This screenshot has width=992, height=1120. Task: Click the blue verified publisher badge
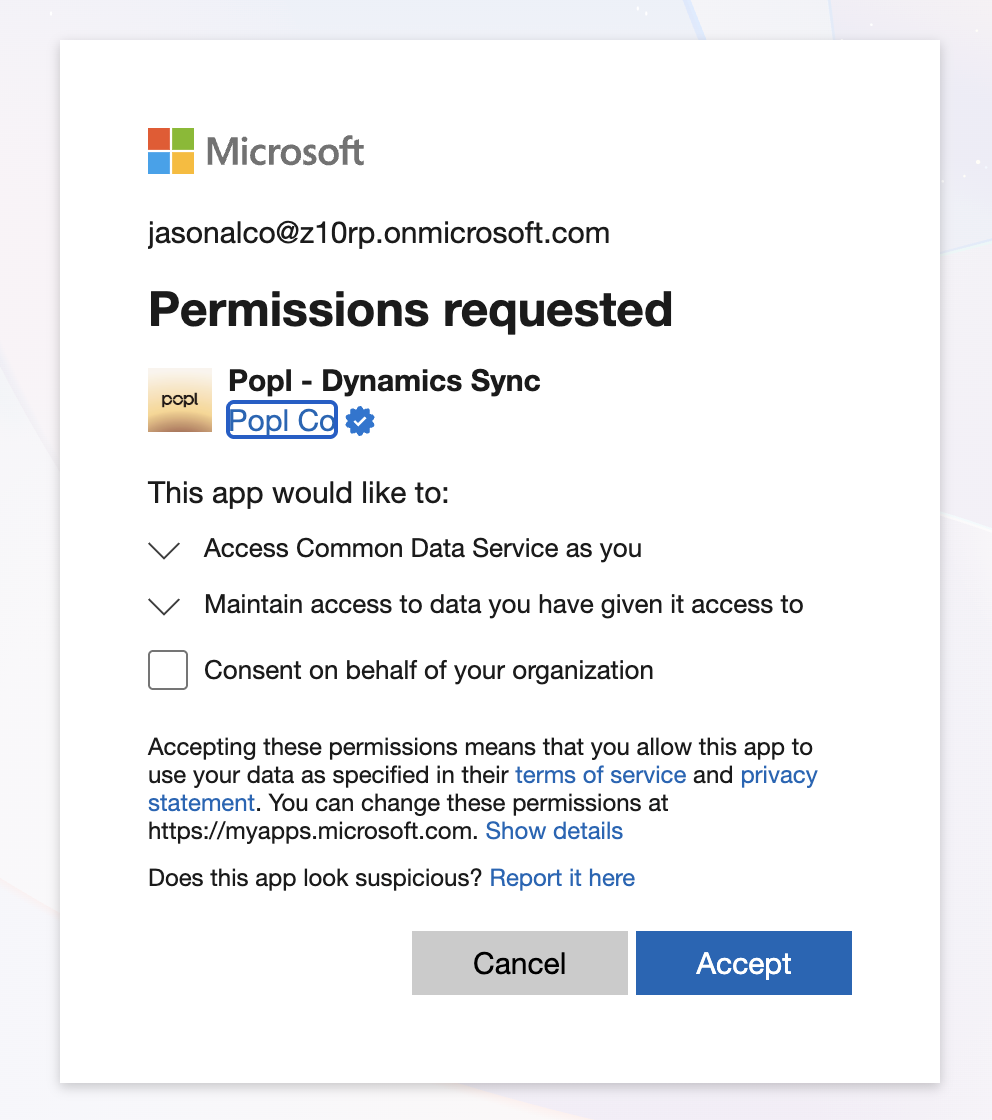pyautogui.click(x=360, y=421)
